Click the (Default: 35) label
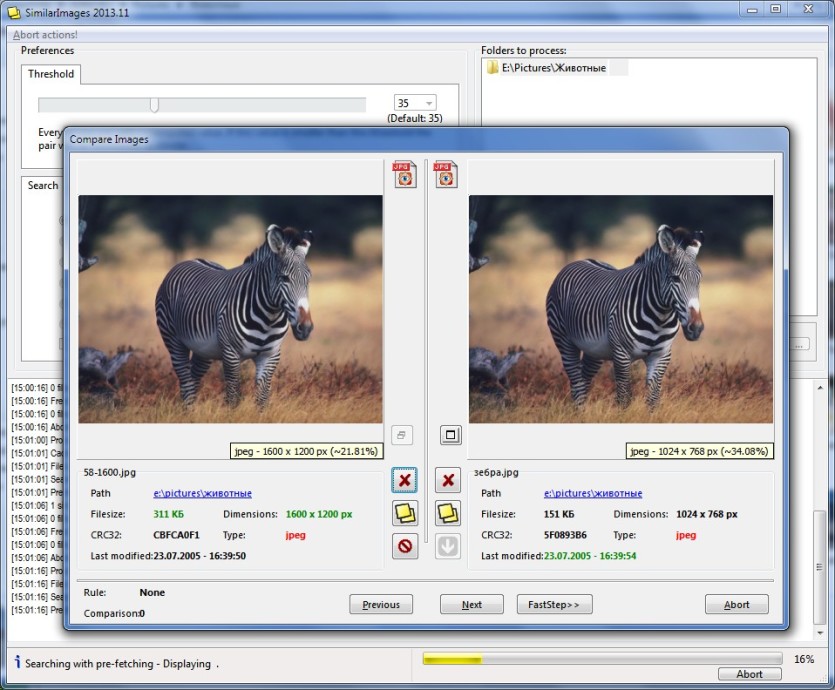The height and width of the screenshot is (690, 835). 415,118
